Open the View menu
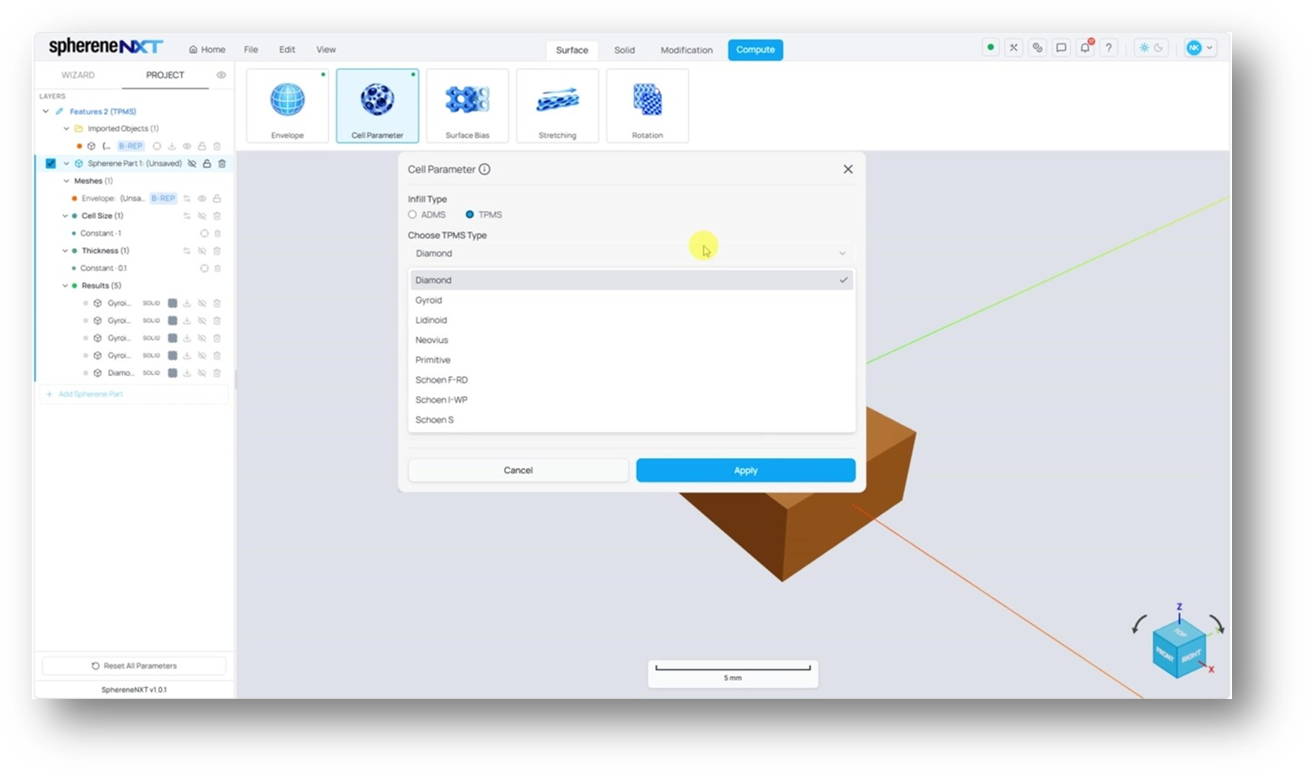 [x=326, y=50]
